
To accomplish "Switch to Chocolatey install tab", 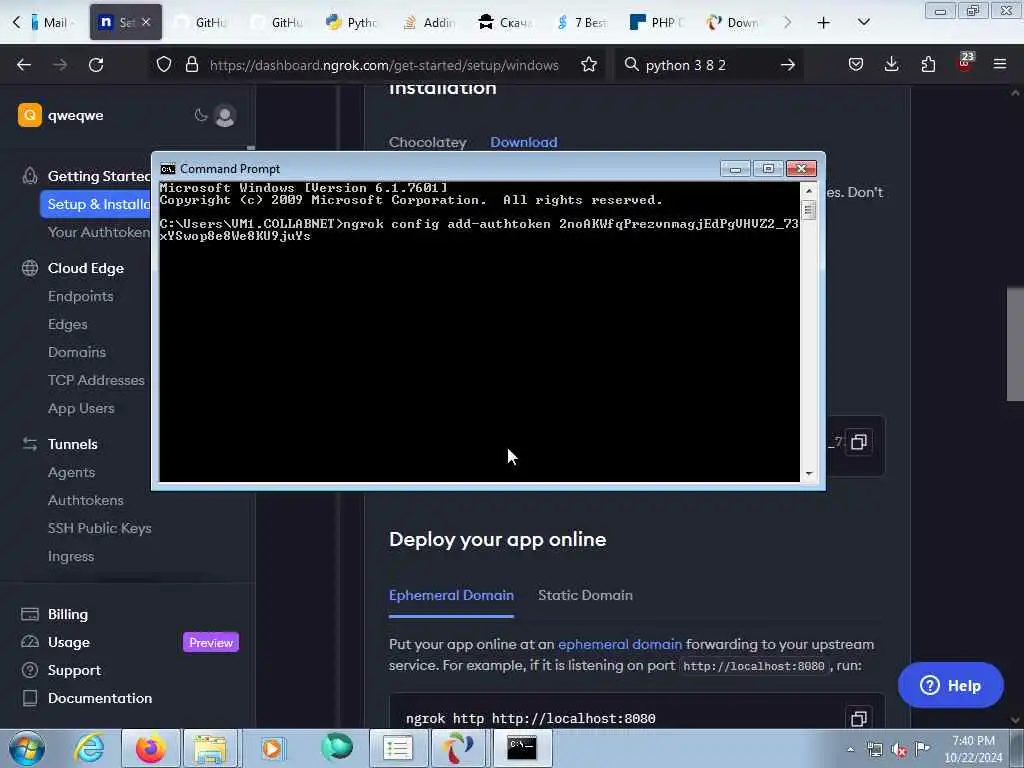I will point(428,142).
